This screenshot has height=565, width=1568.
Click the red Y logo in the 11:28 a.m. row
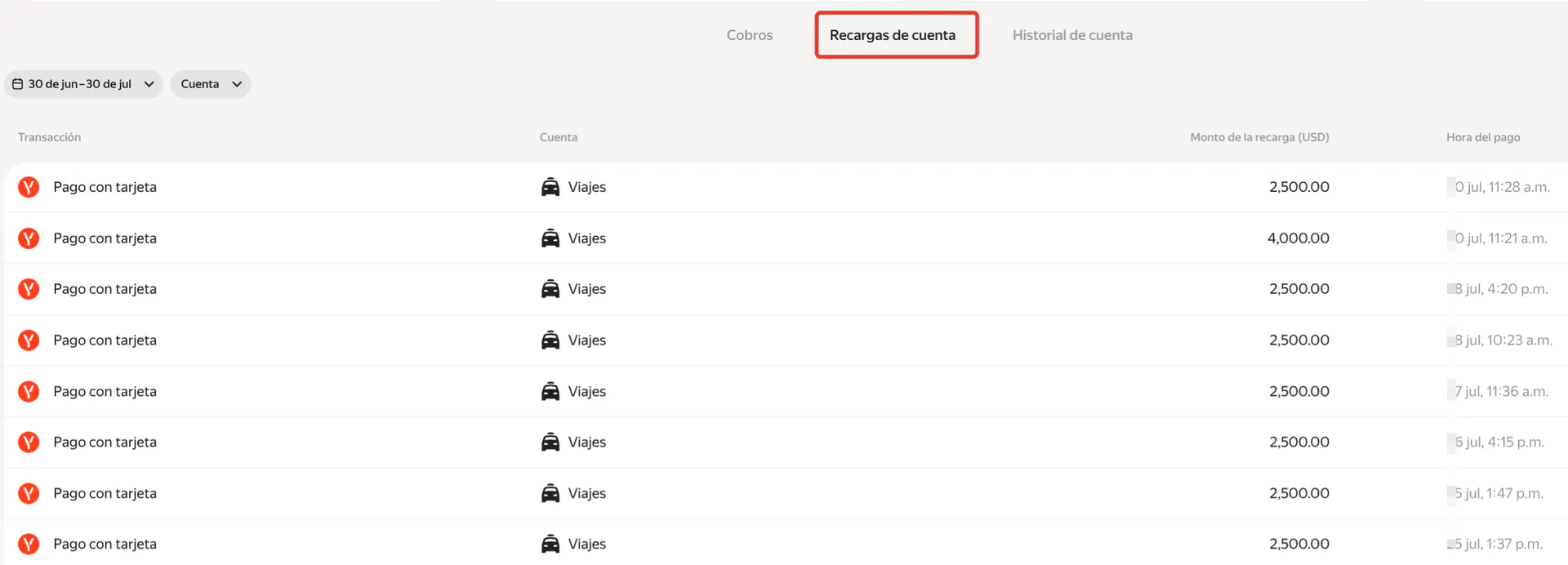[29, 187]
